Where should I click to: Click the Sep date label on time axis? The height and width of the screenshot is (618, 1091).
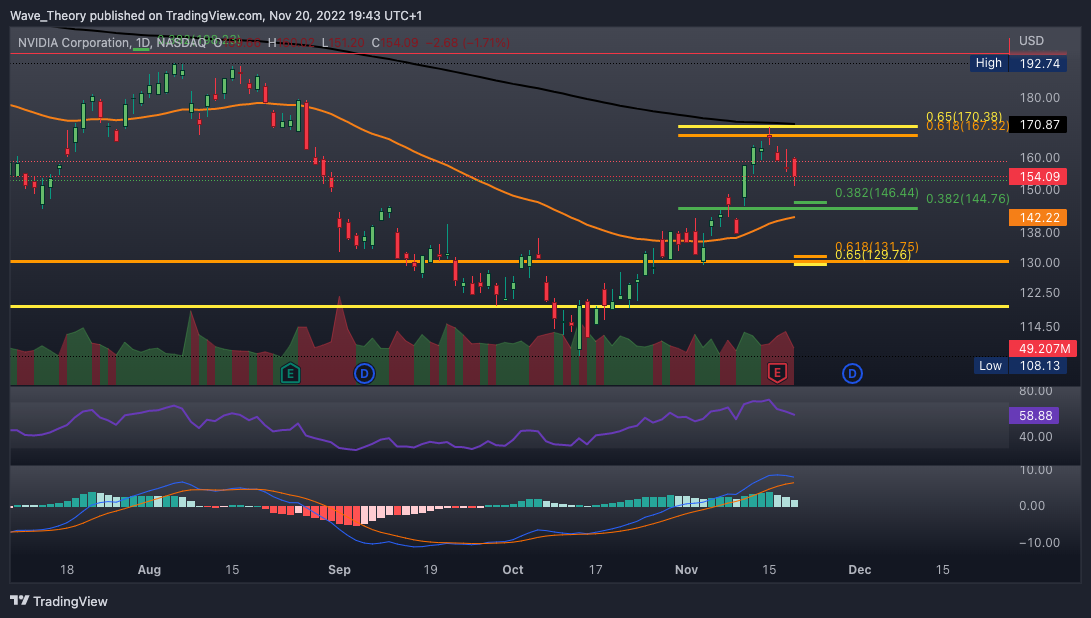click(339, 569)
